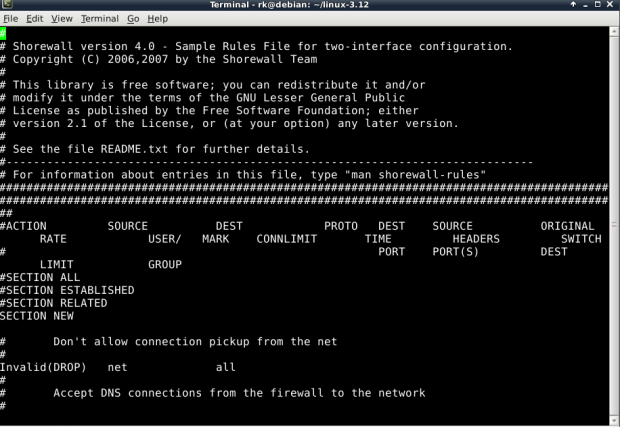Click the 'GROUP' header text
The height and width of the screenshot is (427, 620).
pos(165,265)
